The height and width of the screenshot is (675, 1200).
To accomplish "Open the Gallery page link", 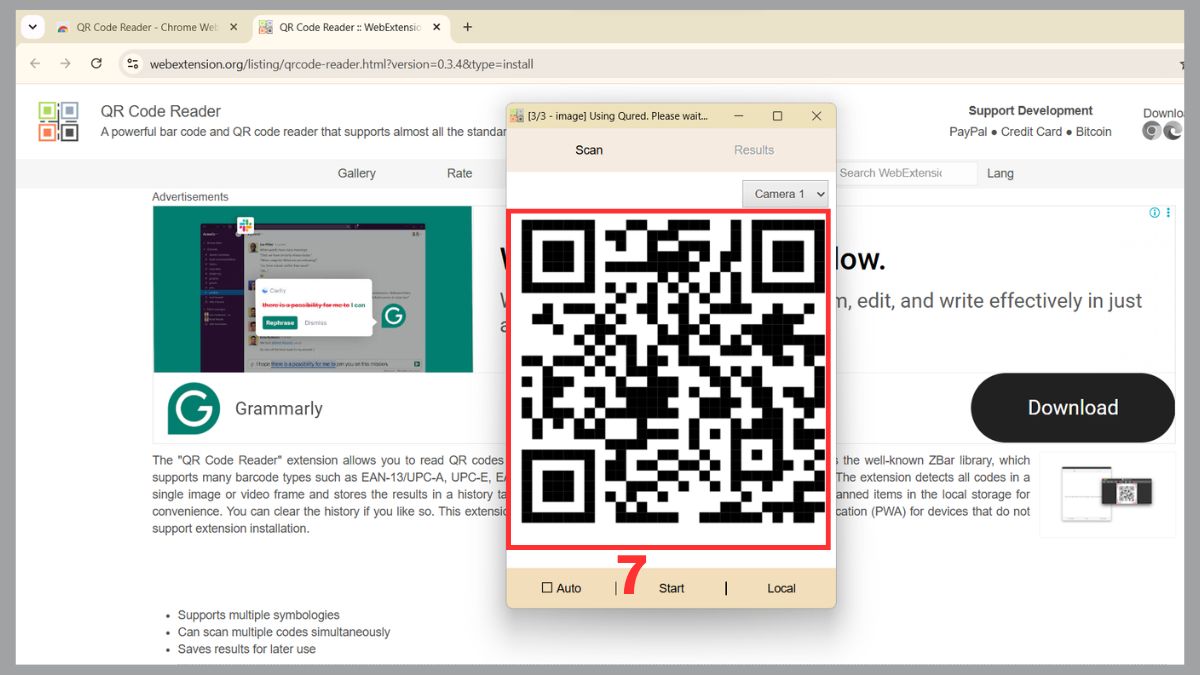I will 356,173.
